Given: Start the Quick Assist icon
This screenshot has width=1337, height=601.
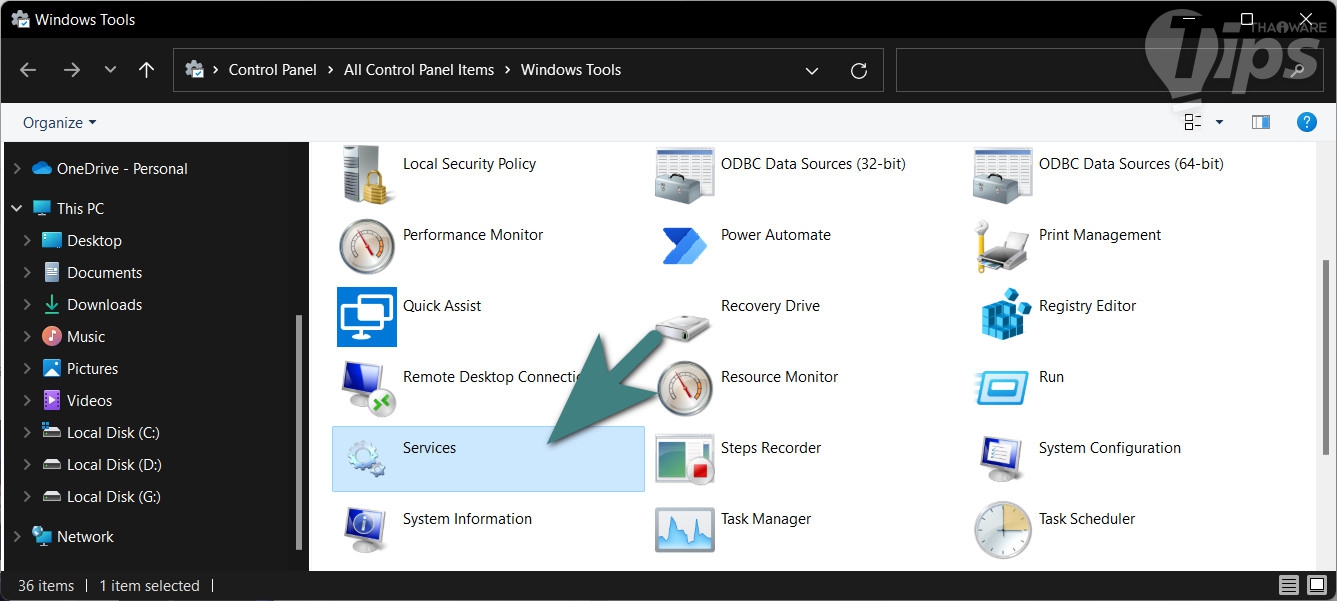Looking at the screenshot, I should coord(367,317).
